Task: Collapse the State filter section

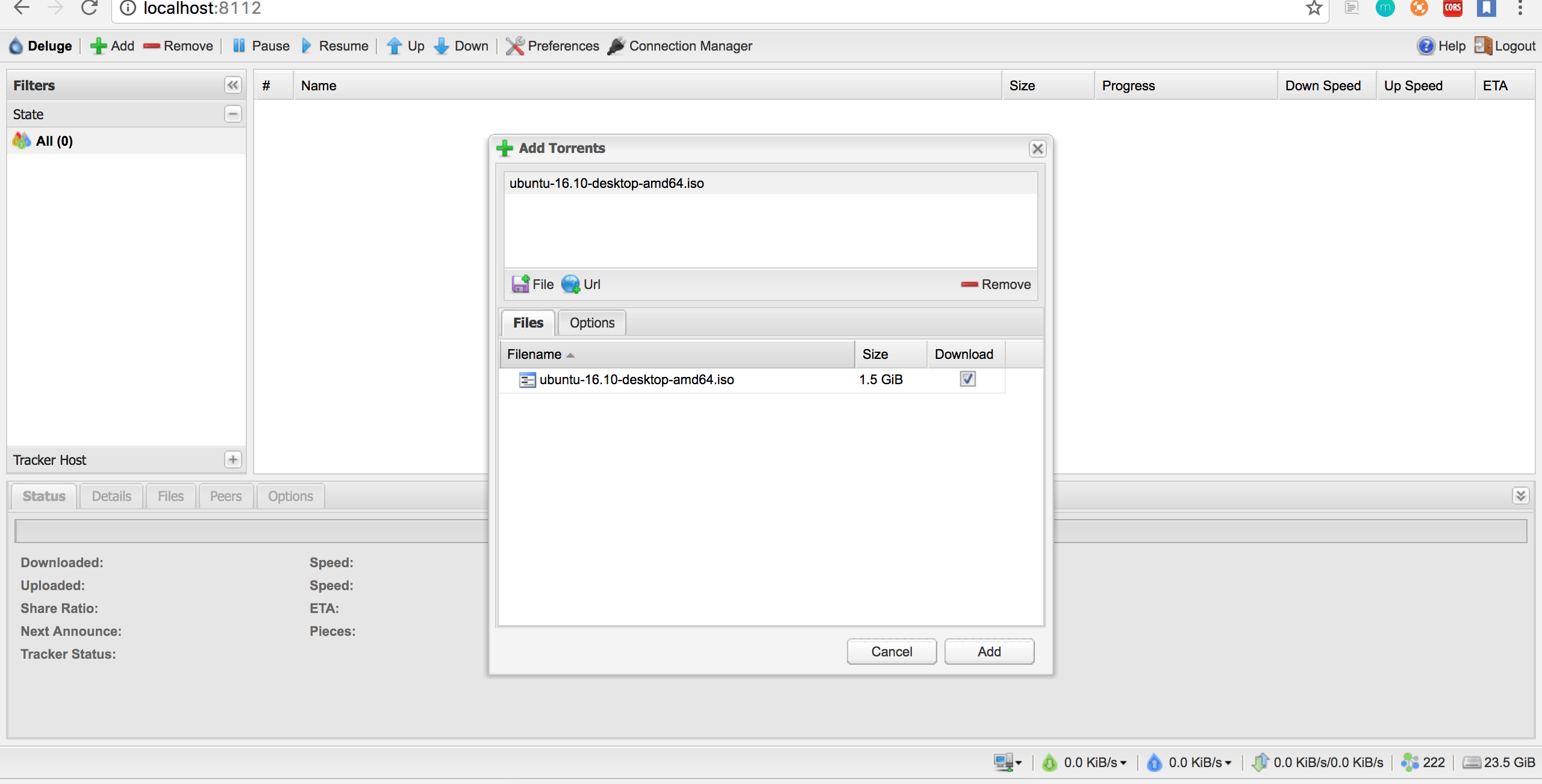Action: [x=233, y=114]
